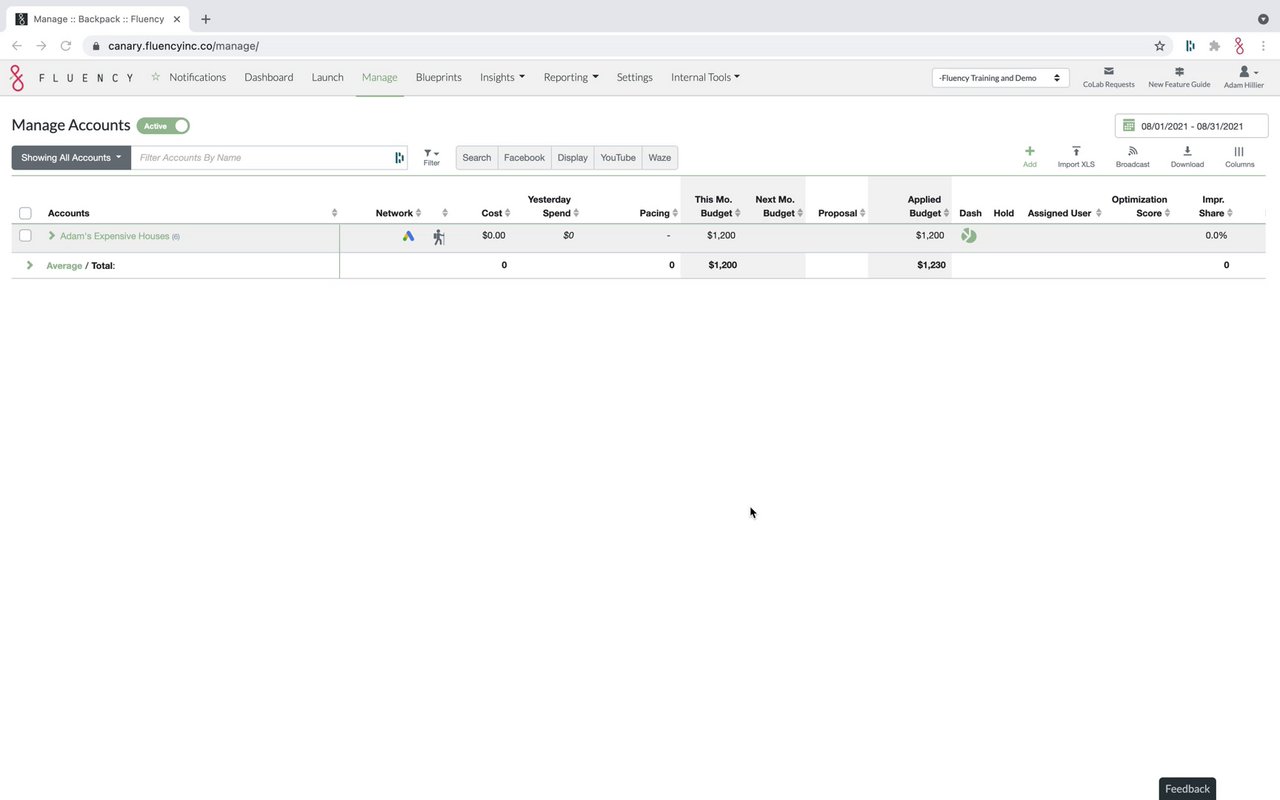Filter accounts by YouTube channel
This screenshot has height=800, width=1280.
pos(618,158)
